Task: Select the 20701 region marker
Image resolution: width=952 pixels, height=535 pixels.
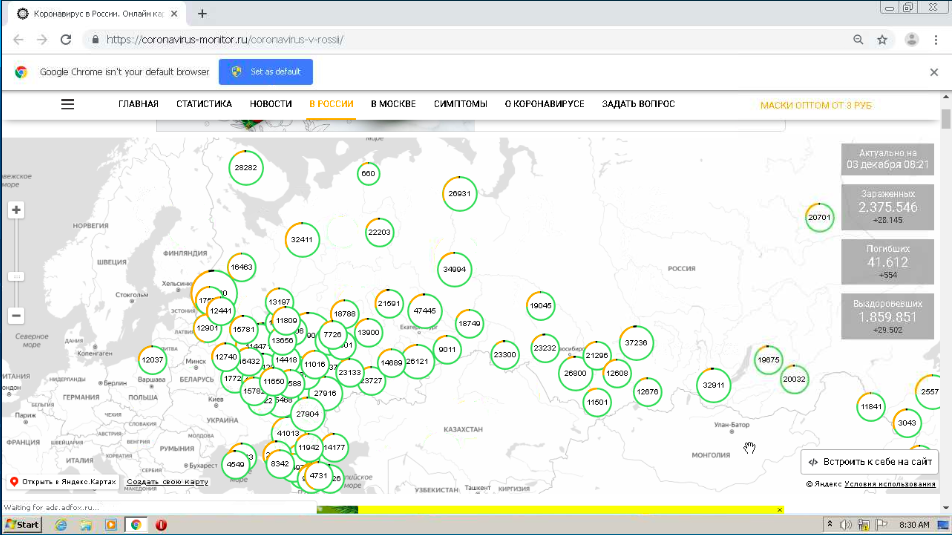Action: (820, 217)
